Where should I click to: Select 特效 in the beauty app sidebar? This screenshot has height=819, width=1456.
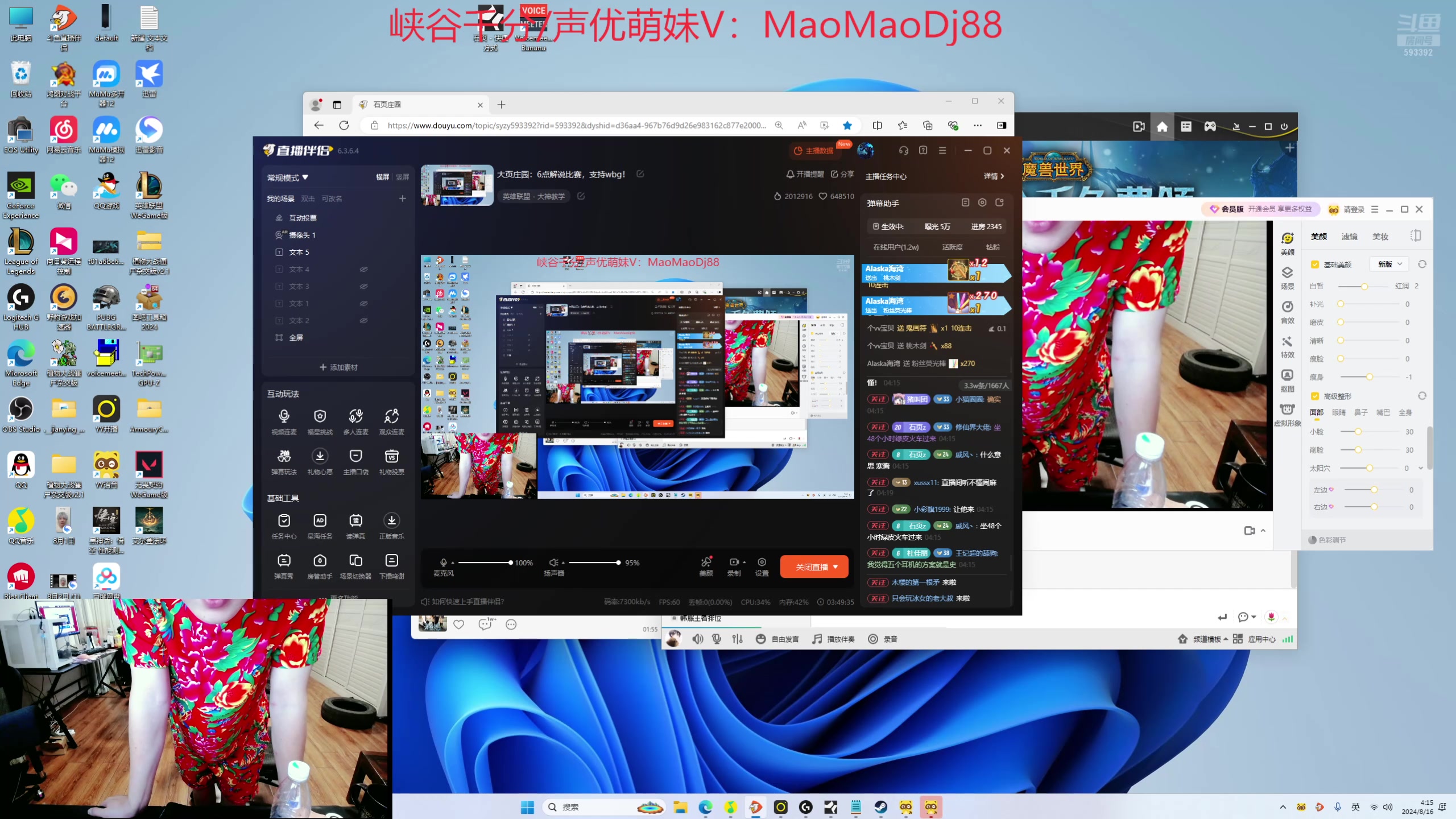[x=1287, y=346]
